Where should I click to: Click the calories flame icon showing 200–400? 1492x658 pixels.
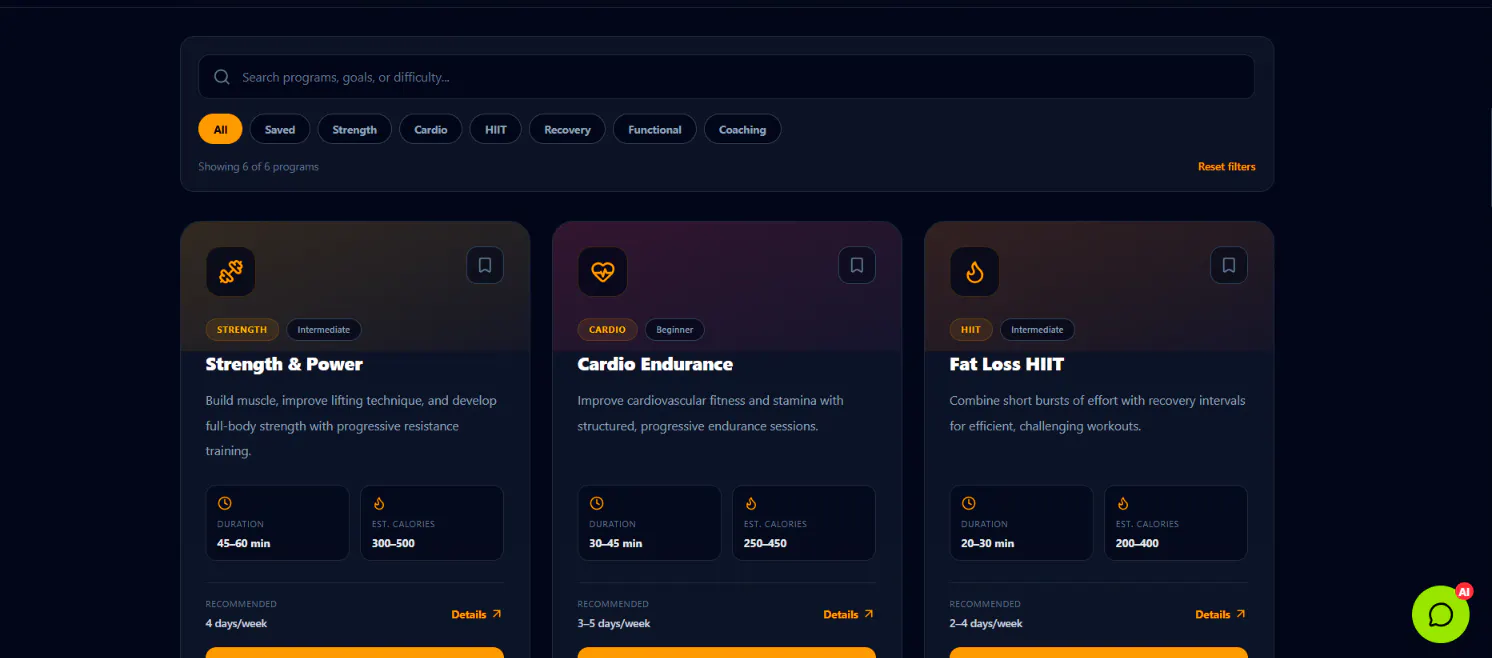pyautogui.click(x=1123, y=503)
